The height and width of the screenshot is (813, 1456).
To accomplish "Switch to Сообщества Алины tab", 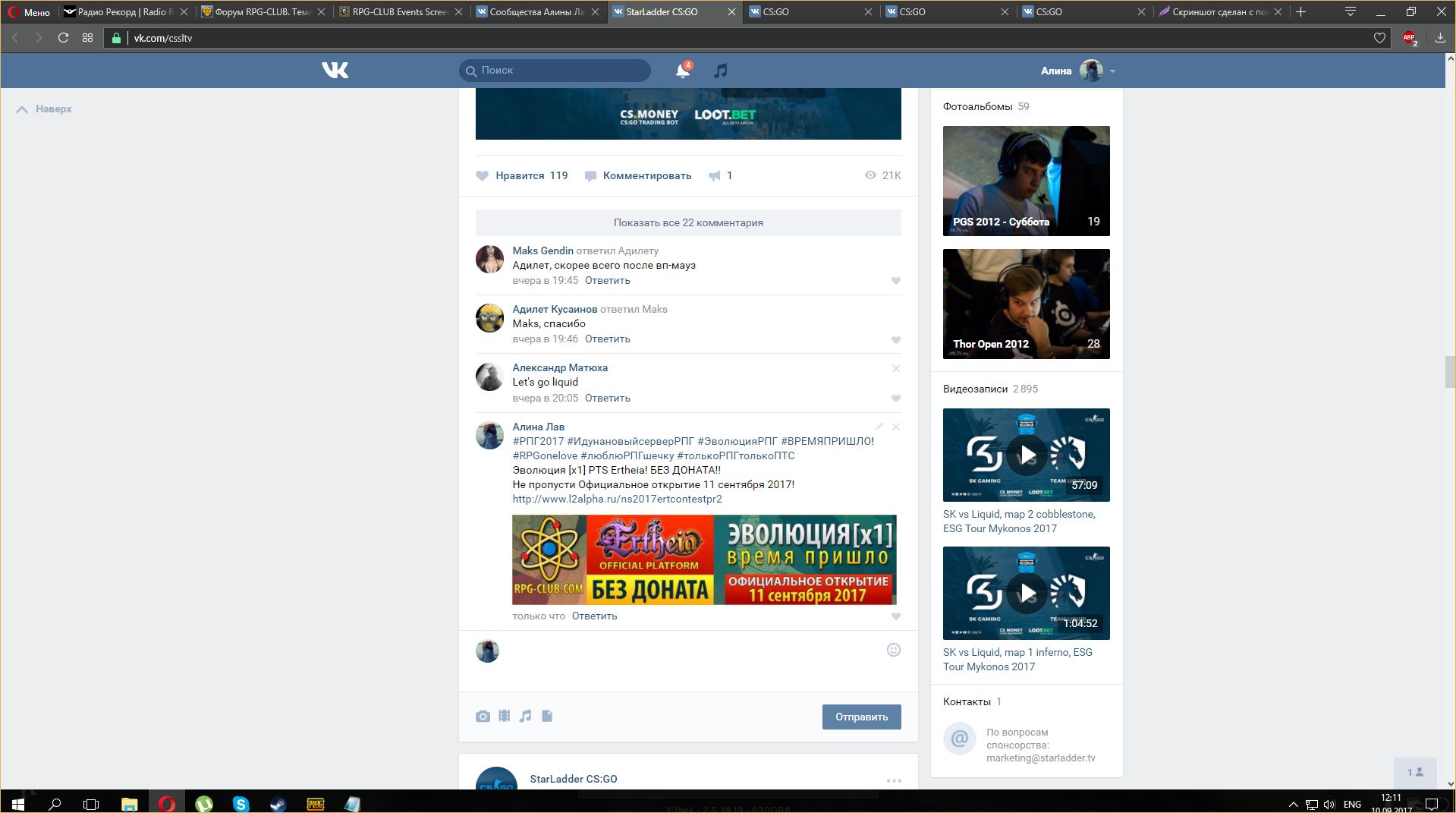I will pyautogui.click(x=537, y=11).
